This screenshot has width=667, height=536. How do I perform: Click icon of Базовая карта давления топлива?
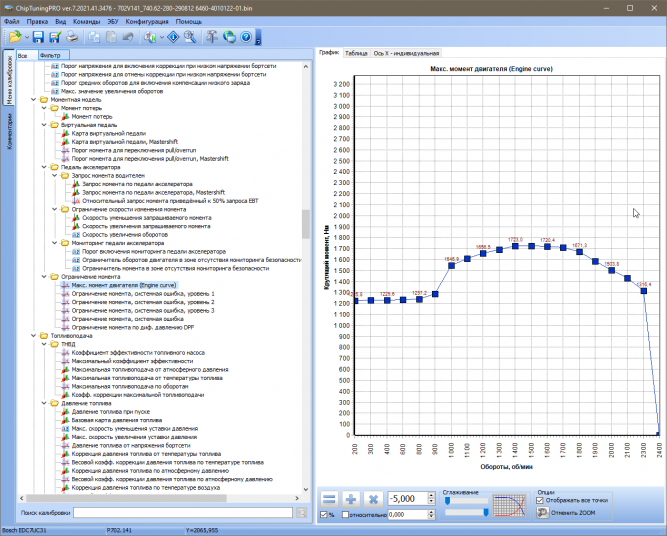point(65,420)
